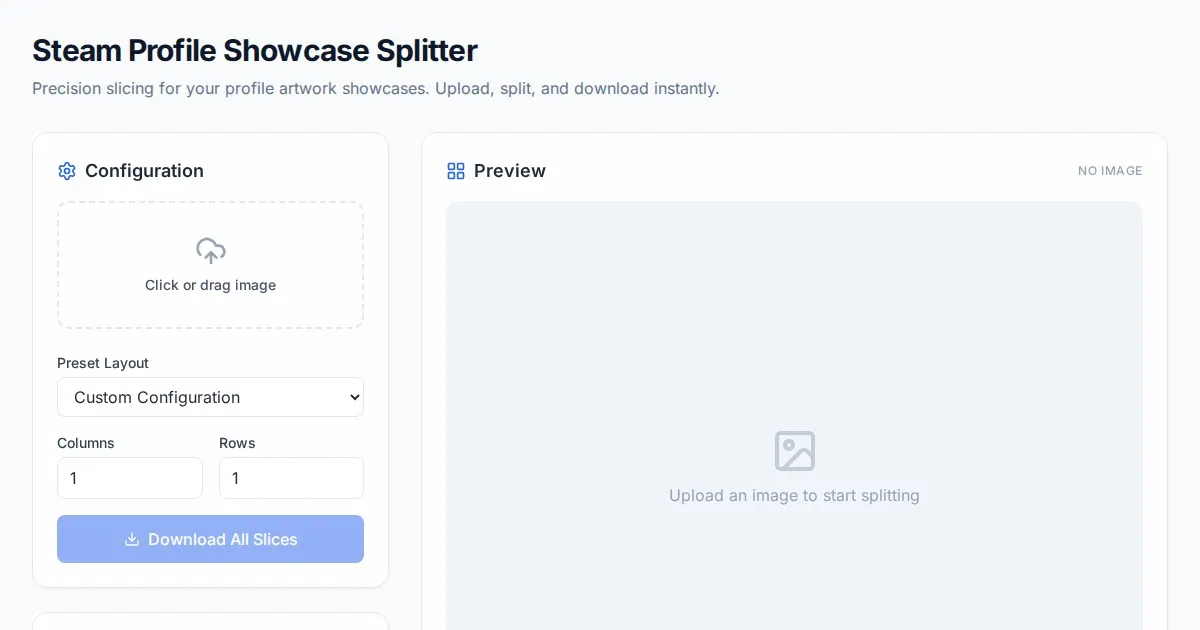
Task: Click the "Precision slicing" subtitle text
Action: click(375, 88)
